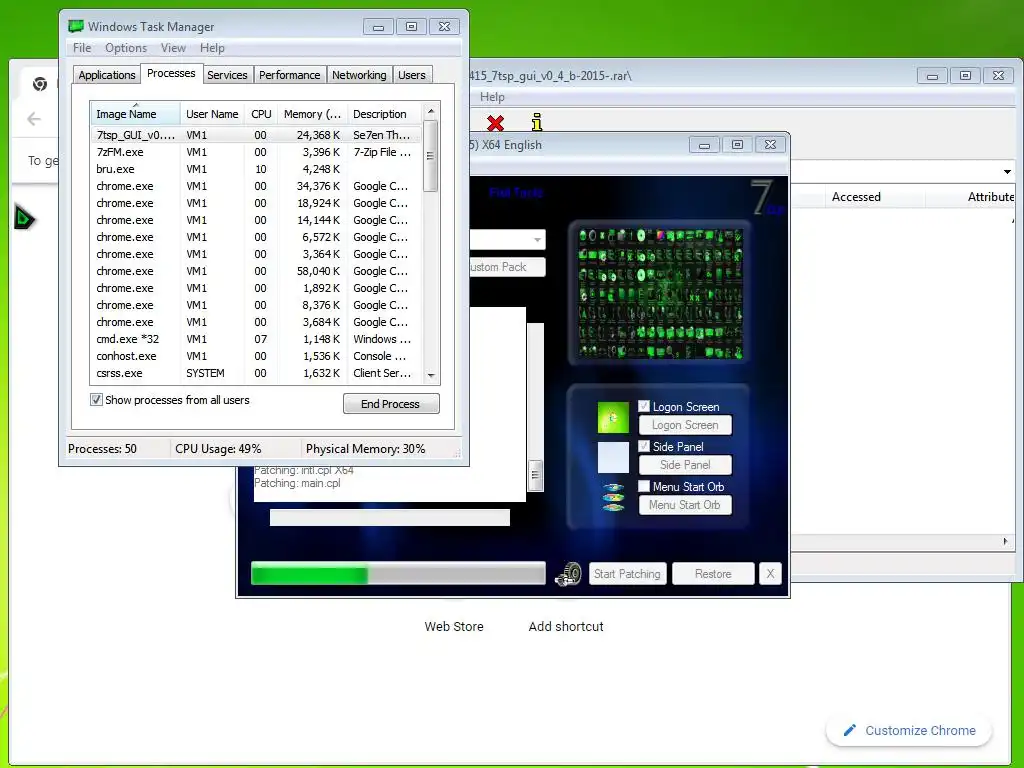Select the 7zFM.exe process row
This screenshot has height=768, width=1024.
coord(256,152)
